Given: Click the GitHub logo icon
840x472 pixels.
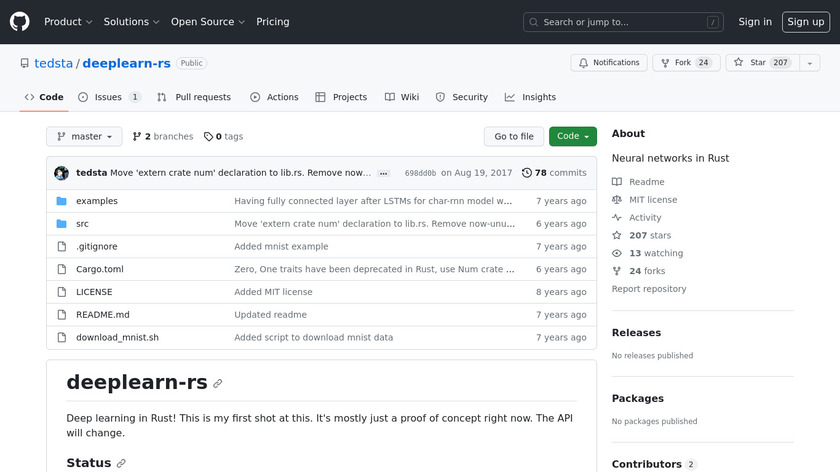Looking at the screenshot, I should point(20,22).
